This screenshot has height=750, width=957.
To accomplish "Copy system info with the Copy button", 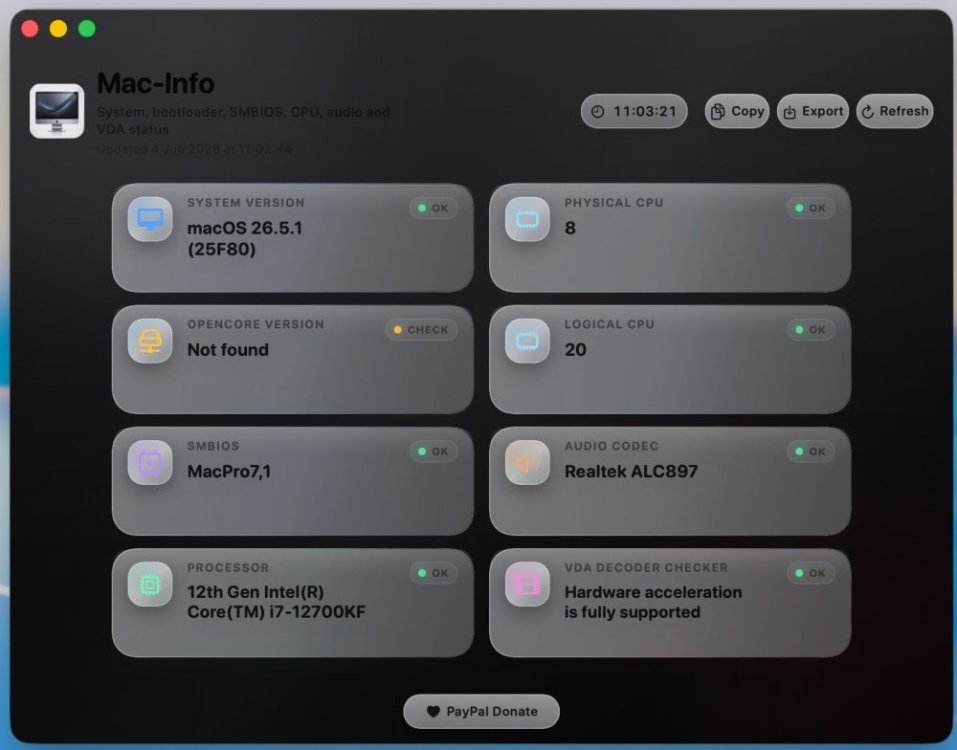I will (737, 111).
